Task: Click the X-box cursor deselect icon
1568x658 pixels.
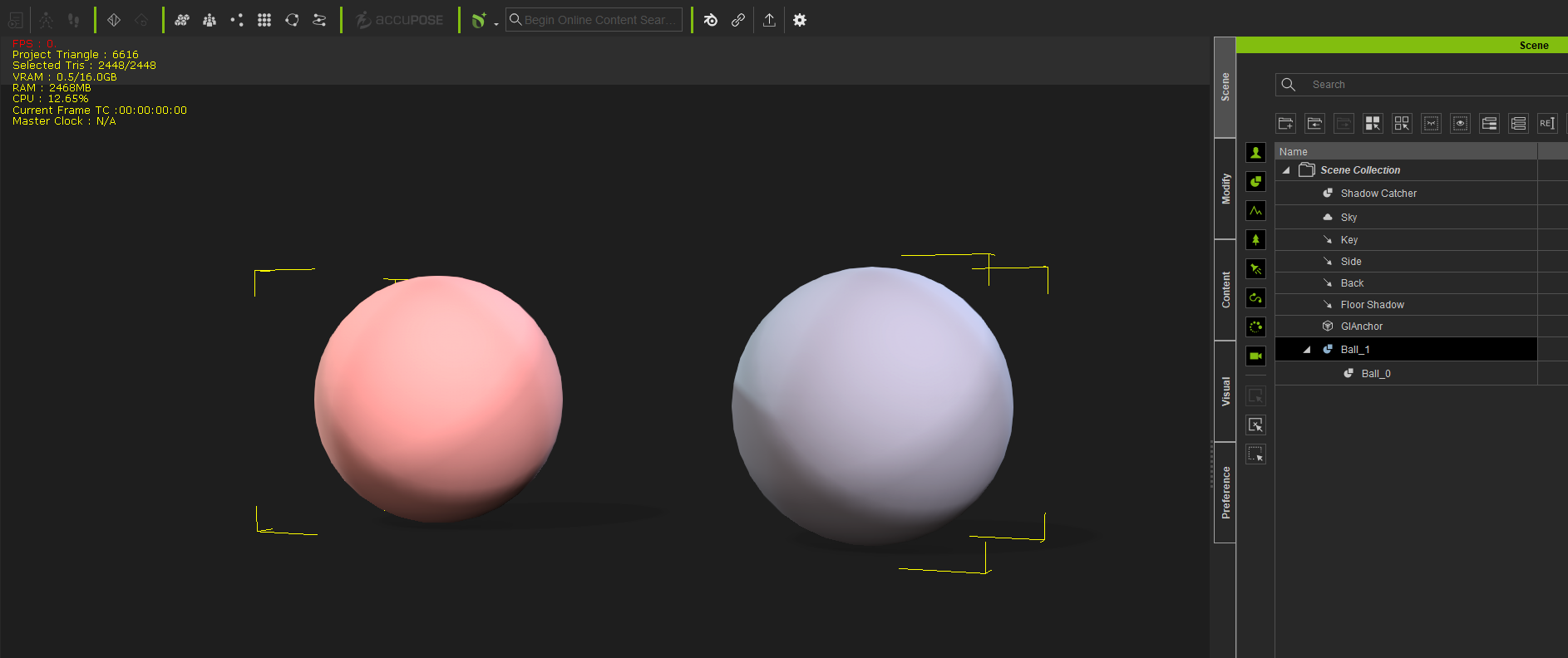Action: click(x=1256, y=425)
